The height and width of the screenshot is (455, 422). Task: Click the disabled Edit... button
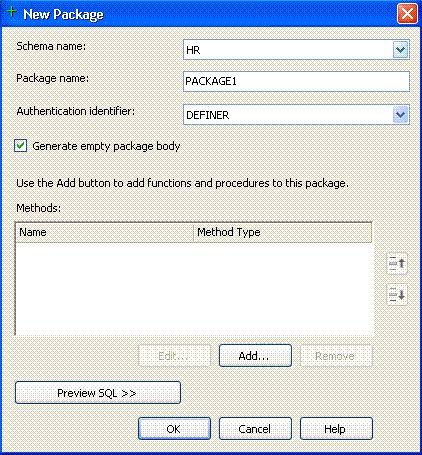174,356
